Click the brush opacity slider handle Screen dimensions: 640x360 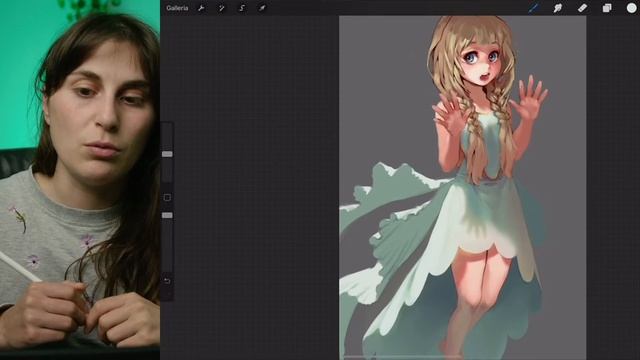(x=167, y=215)
